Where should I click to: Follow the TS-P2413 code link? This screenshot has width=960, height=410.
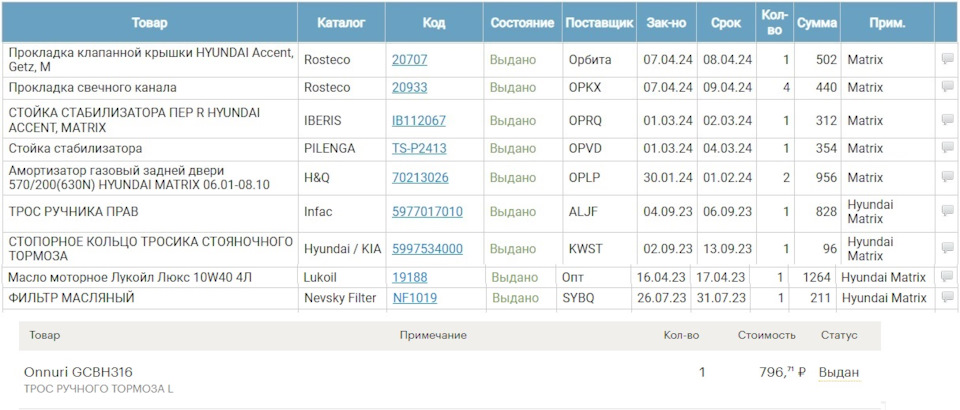419,148
